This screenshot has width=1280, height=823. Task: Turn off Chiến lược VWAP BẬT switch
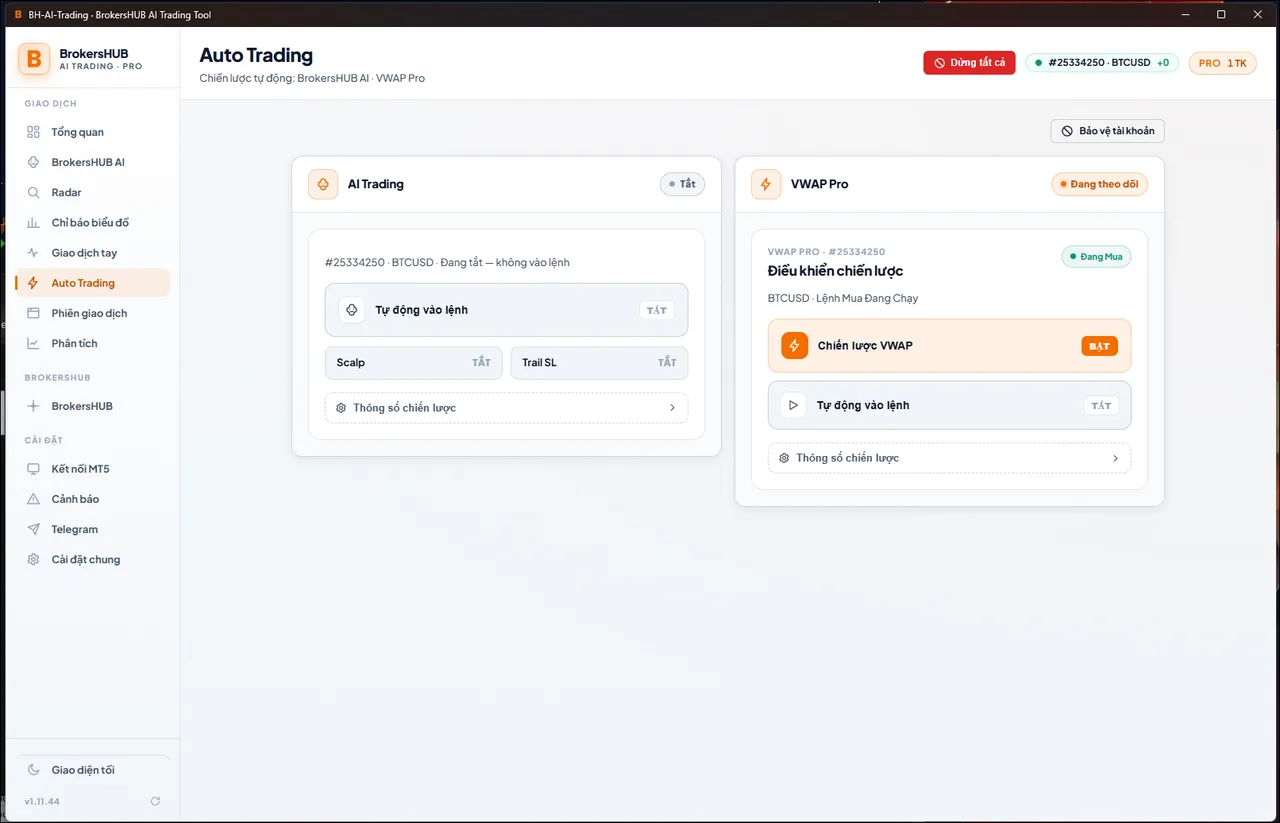pyautogui.click(x=1099, y=346)
